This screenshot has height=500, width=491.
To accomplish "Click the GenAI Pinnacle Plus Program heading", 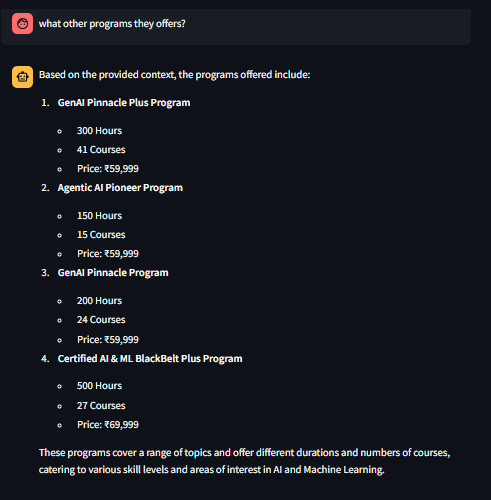I will click(124, 103).
